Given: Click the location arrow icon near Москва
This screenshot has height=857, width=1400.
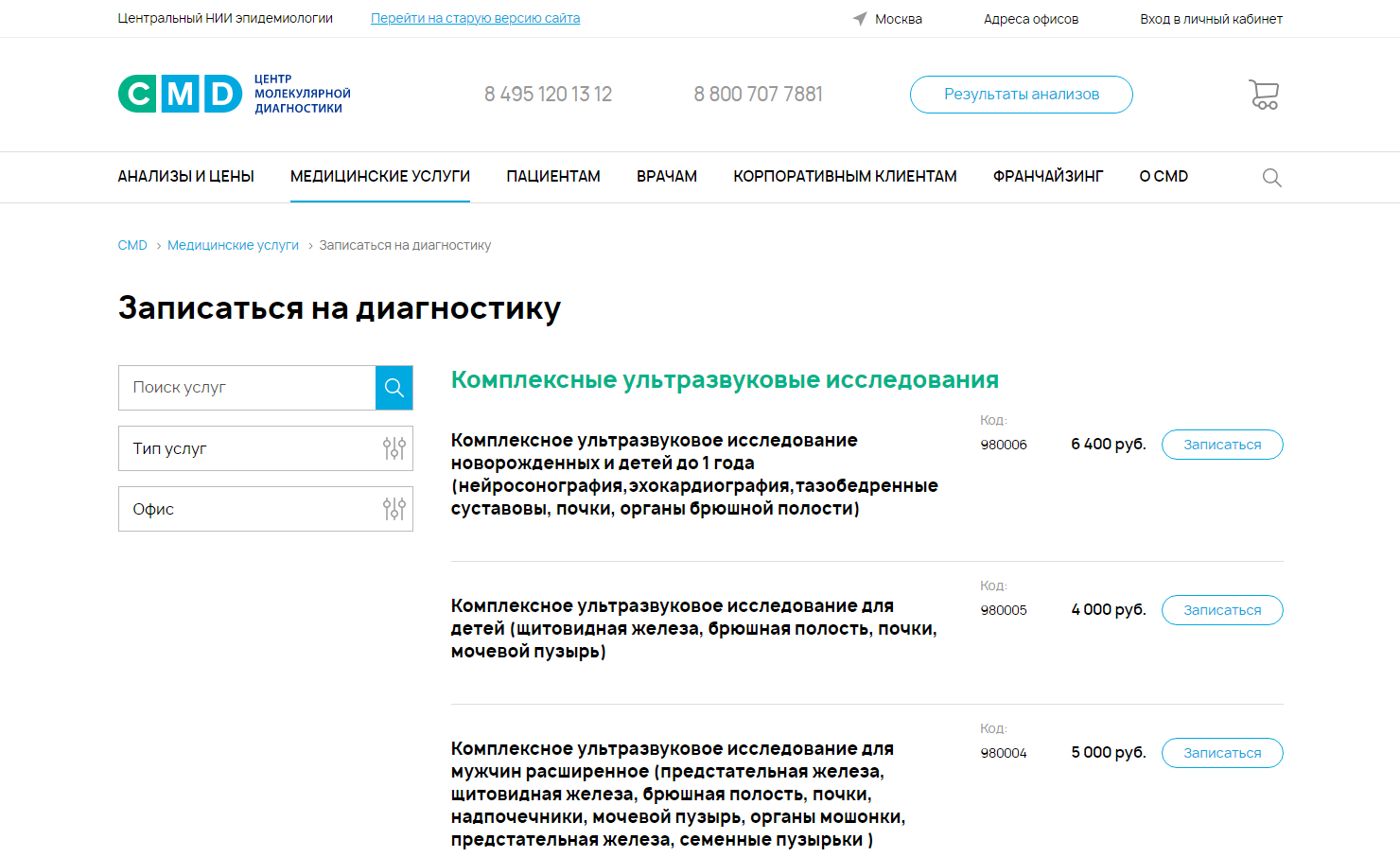Looking at the screenshot, I should [x=860, y=19].
